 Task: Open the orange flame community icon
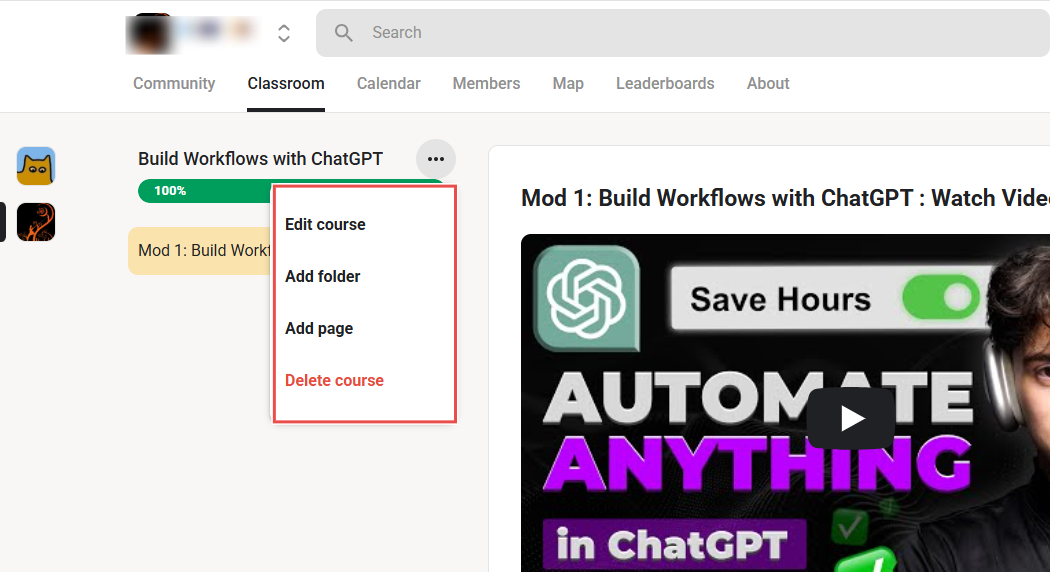36,222
